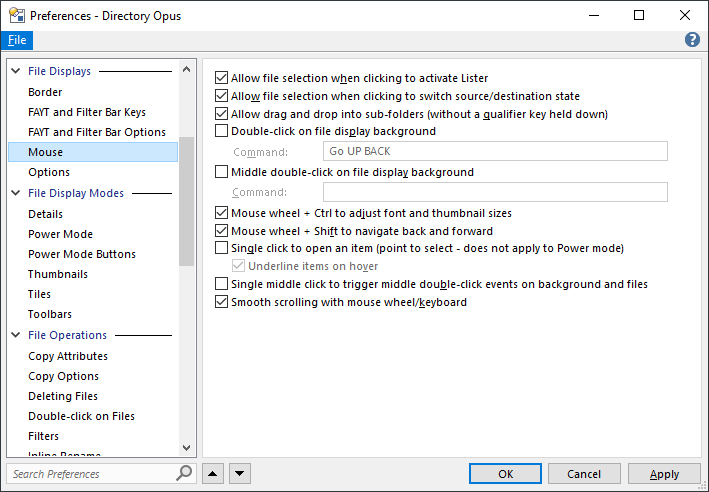Toggle Underline items on hover checkbox
The width and height of the screenshot is (709, 492).
(238, 266)
